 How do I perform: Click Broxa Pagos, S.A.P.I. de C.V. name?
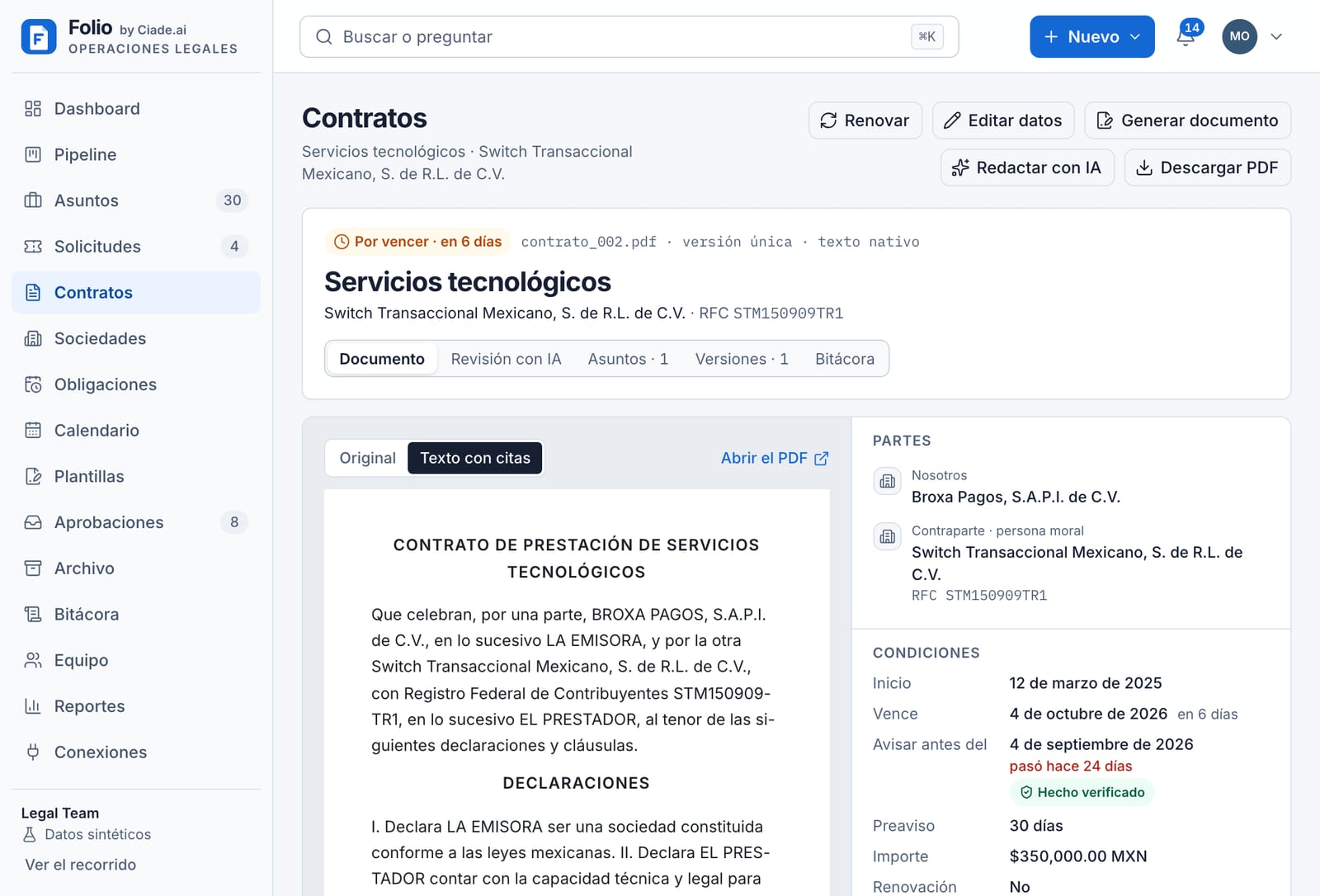[1016, 497]
